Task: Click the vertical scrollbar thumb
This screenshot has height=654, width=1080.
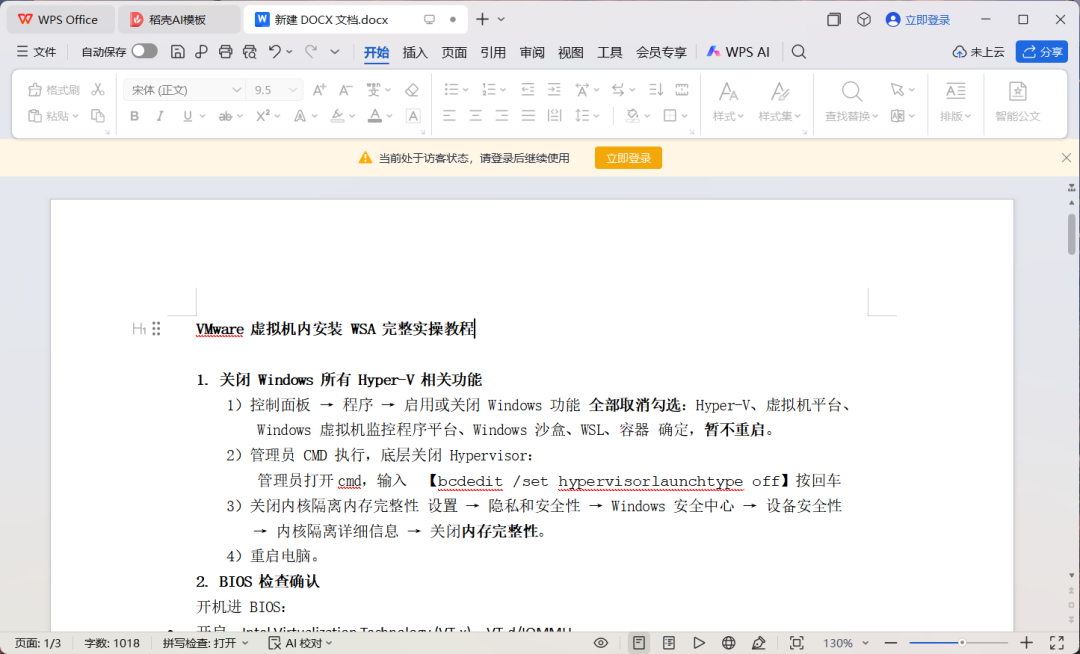Action: click(x=1072, y=234)
